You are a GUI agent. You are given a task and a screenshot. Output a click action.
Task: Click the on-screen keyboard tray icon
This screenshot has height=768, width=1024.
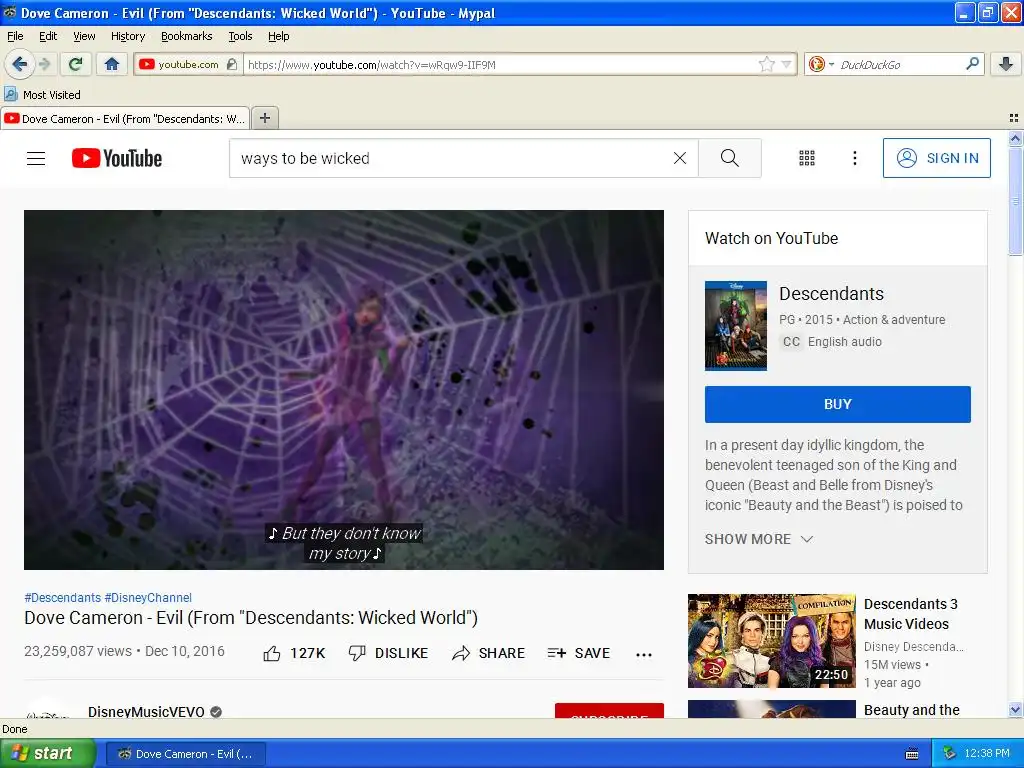click(912, 754)
